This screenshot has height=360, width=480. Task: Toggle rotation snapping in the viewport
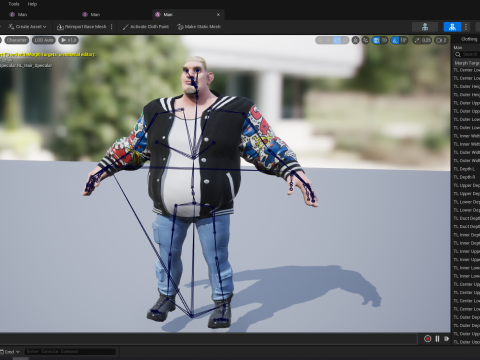(x=395, y=40)
